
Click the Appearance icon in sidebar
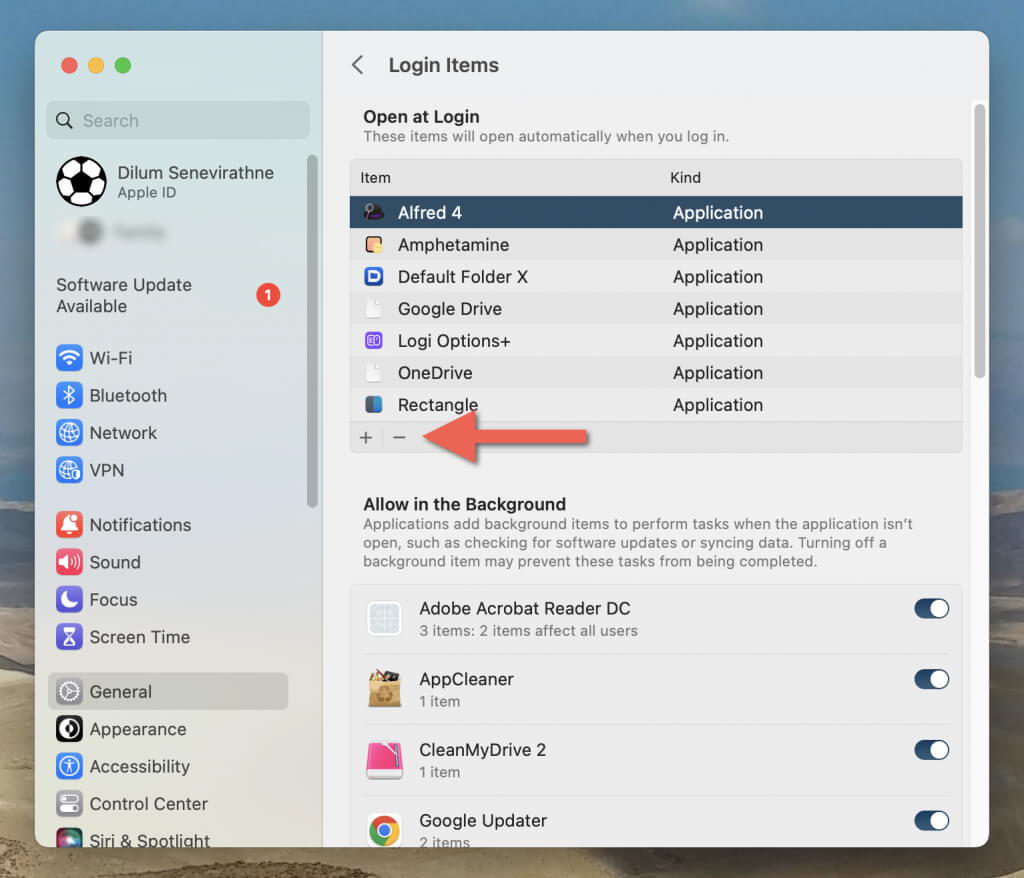pyautogui.click(x=69, y=728)
